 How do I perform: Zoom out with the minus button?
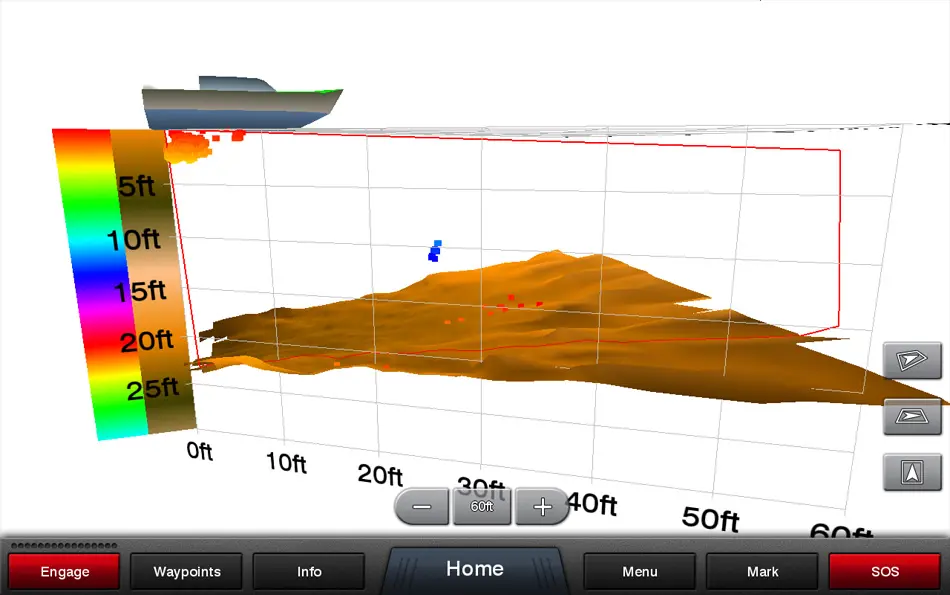[x=423, y=507]
